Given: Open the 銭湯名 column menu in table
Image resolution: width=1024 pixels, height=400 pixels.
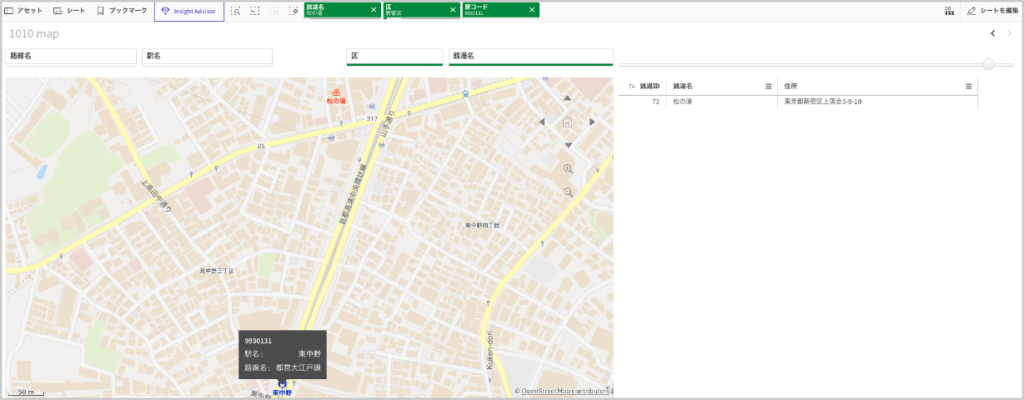Looking at the screenshot, I should pyautogui.click(x=768, y=87).
